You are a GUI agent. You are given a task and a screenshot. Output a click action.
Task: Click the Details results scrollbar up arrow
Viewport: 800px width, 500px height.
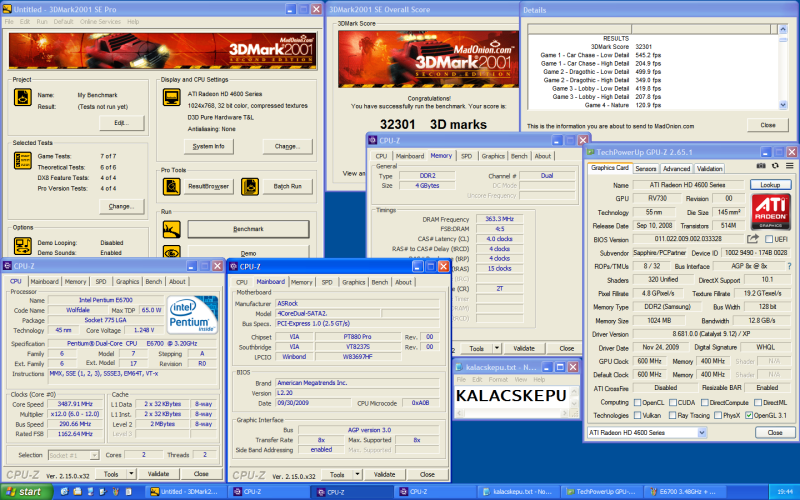(x=783, y=29)
